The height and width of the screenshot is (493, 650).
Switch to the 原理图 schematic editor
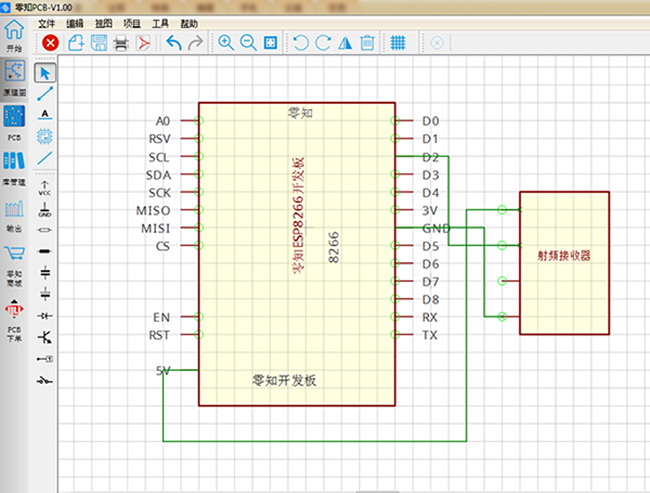click(x=15, y=78)
